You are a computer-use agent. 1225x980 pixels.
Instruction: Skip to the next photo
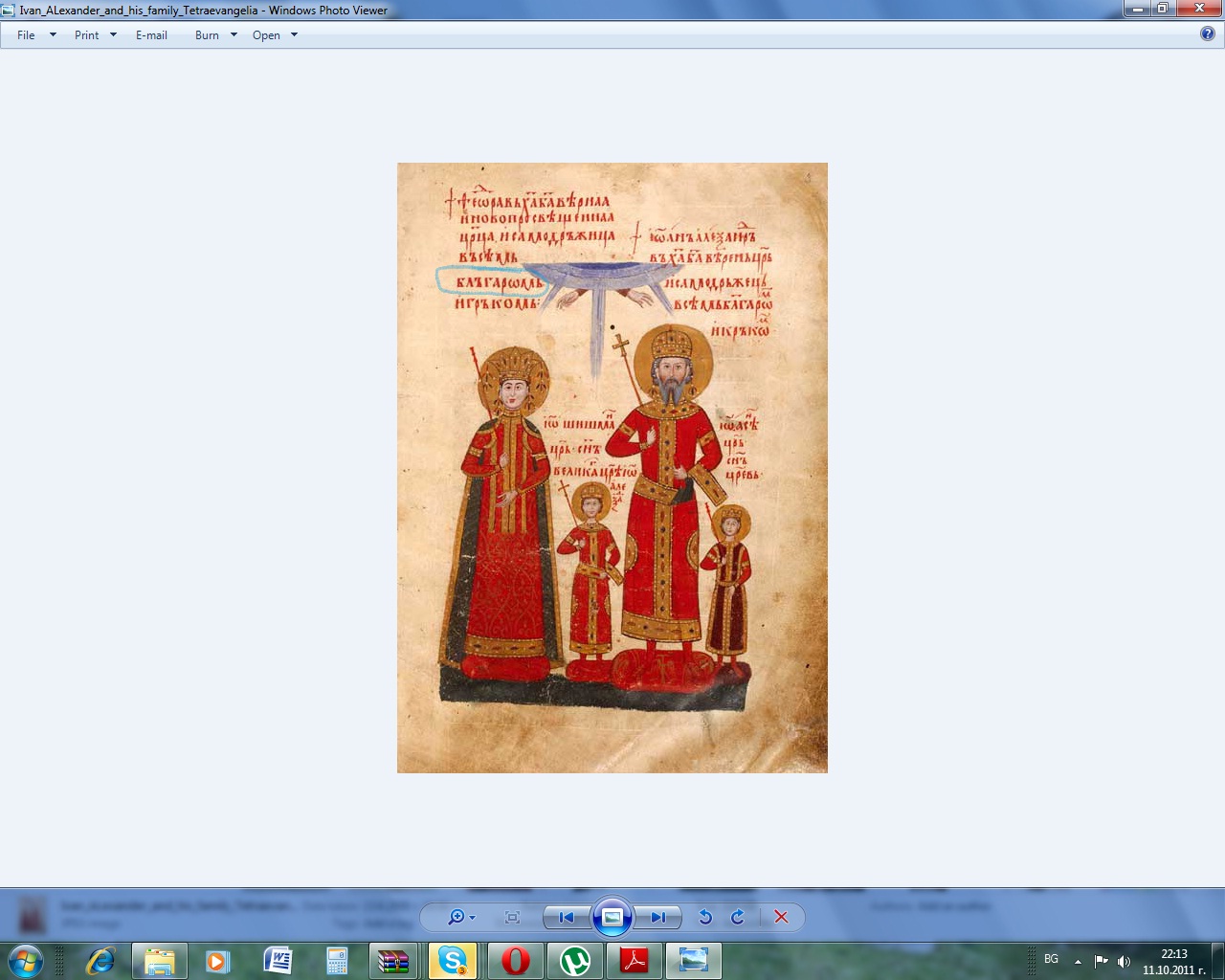[x=658, y=917]
